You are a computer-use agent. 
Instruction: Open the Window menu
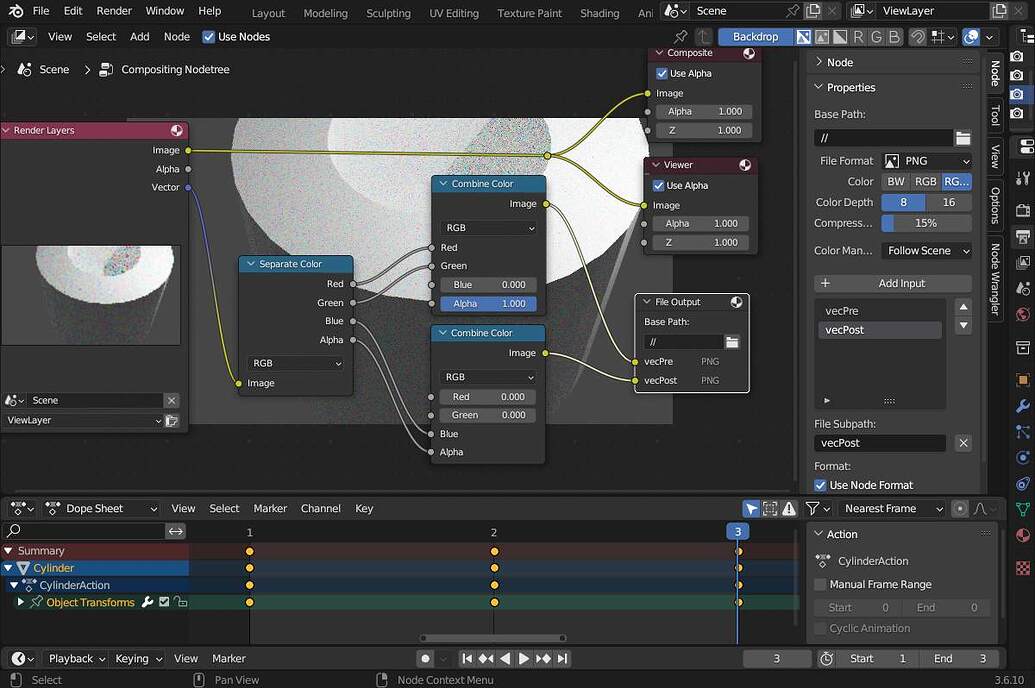coord(164,11)
